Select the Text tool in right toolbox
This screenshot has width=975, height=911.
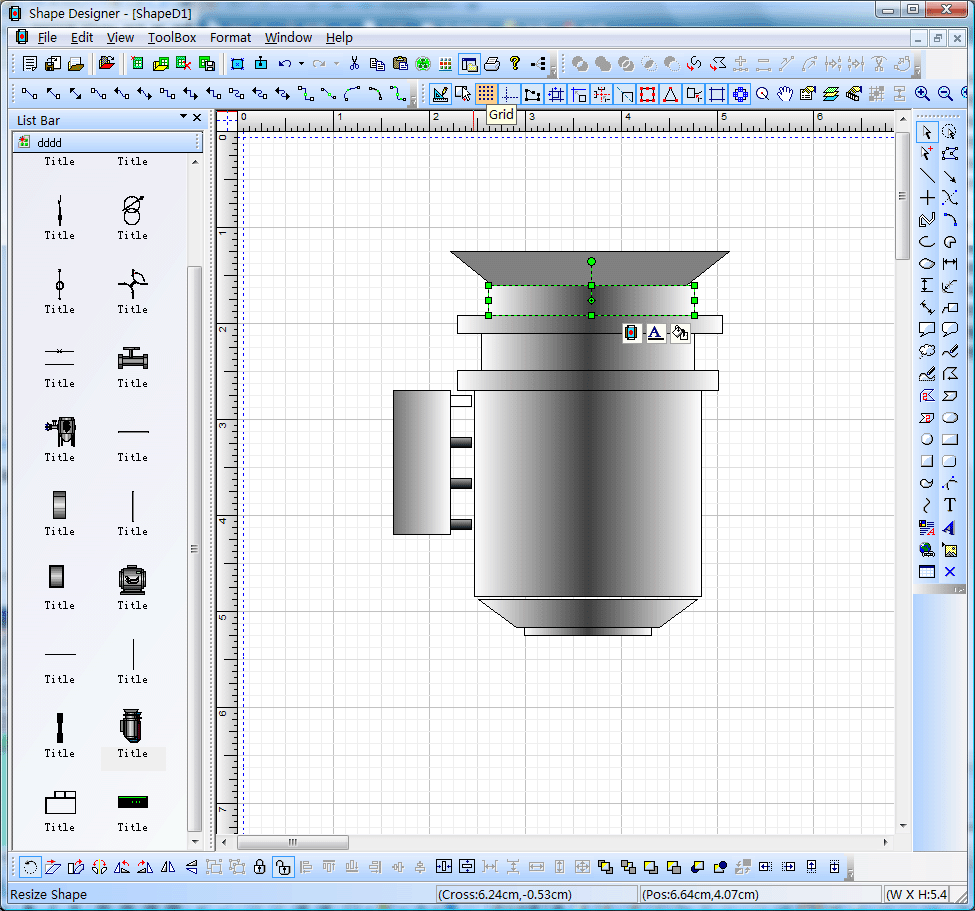pos(950,505)
